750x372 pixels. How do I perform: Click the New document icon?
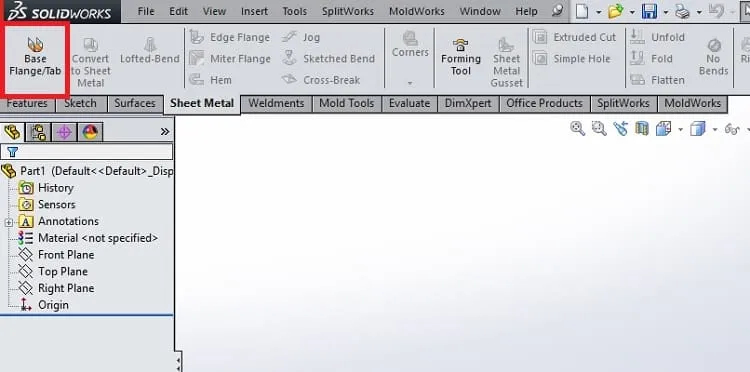(x=582, y=11)
